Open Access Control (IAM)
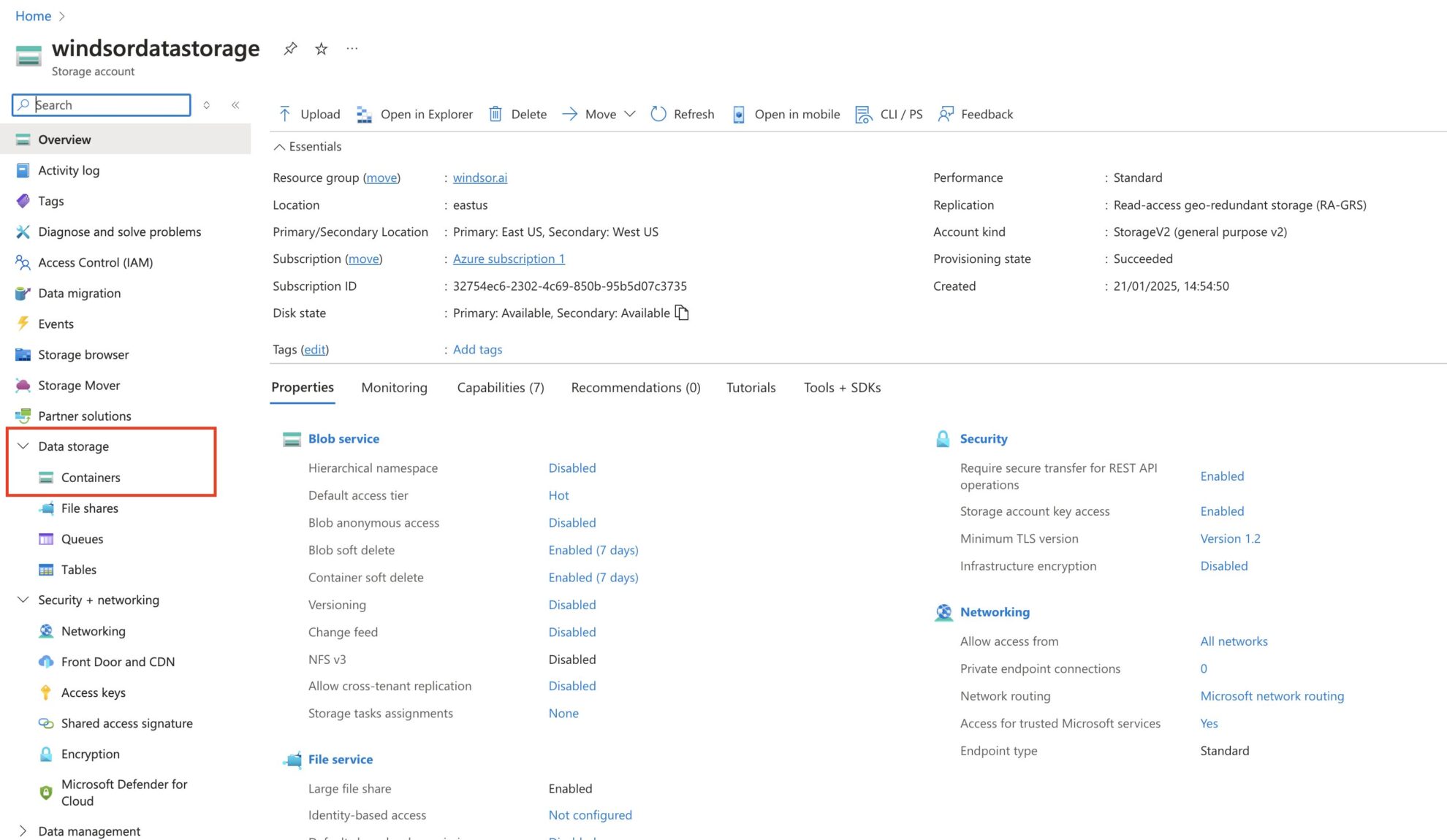The image size is (1447, 840). point(95,262)
